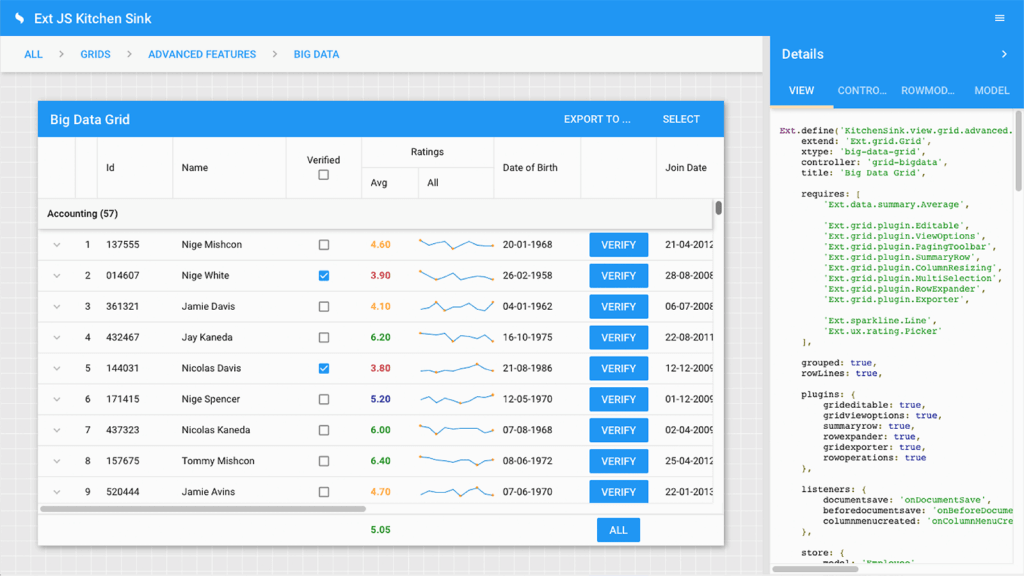Viewport: 1024px width, 576px height.
Task: Switch to the MODEL tab
Action: (x=991, y=90)
